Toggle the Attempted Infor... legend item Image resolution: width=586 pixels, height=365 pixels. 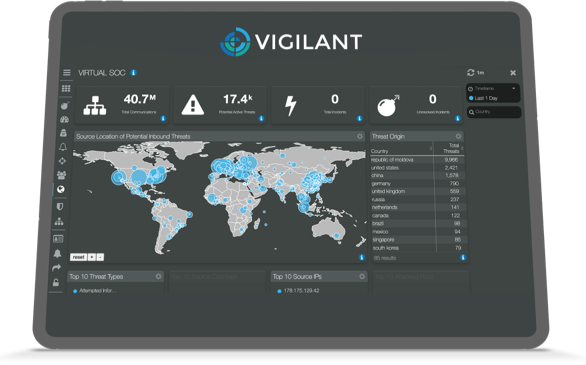(95, 291)
